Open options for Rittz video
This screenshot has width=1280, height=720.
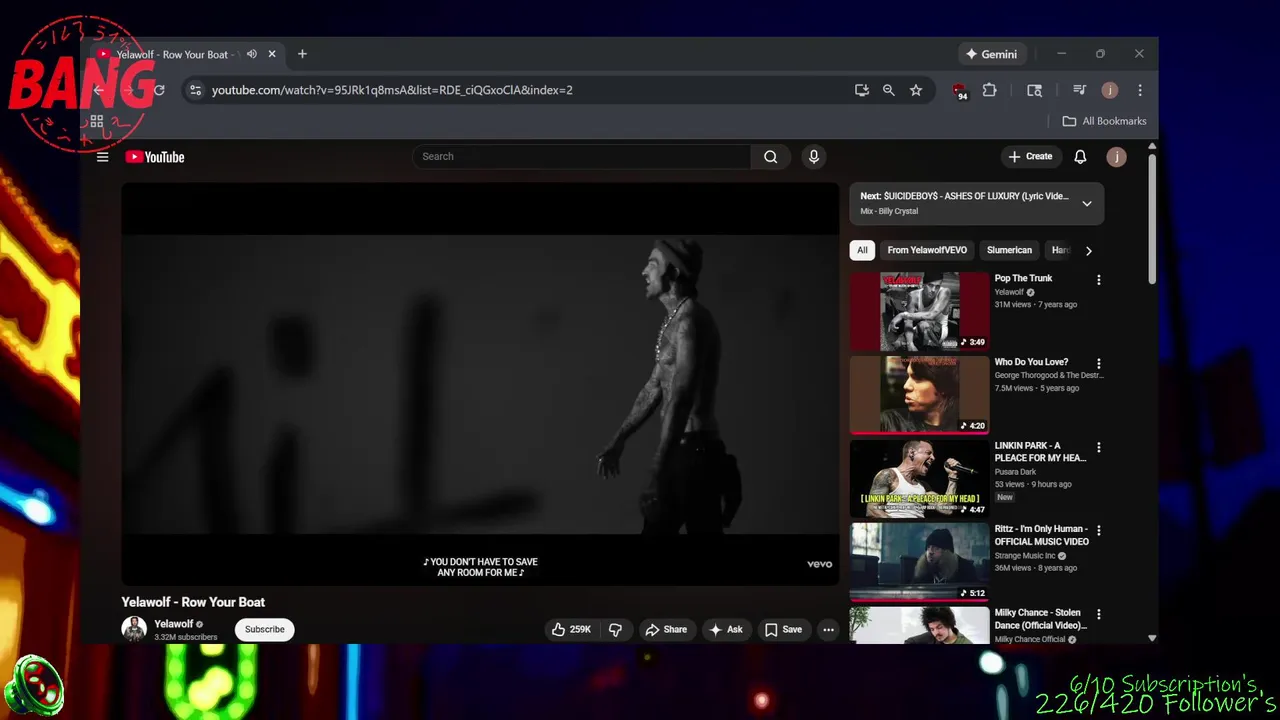(1098, 531)
